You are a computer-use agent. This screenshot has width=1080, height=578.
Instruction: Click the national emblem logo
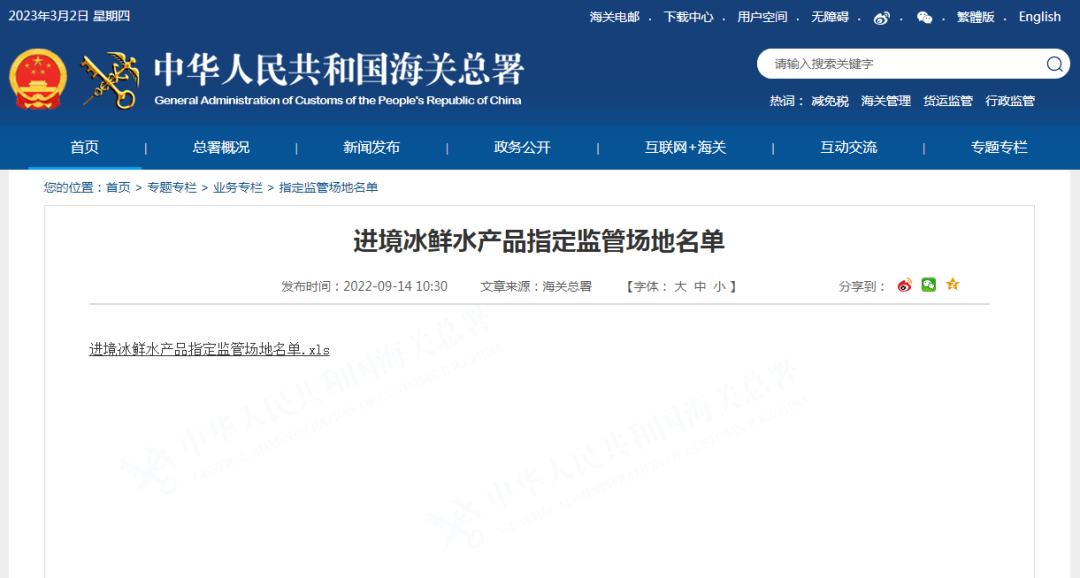pyautogui.click(x=37, y=77)
